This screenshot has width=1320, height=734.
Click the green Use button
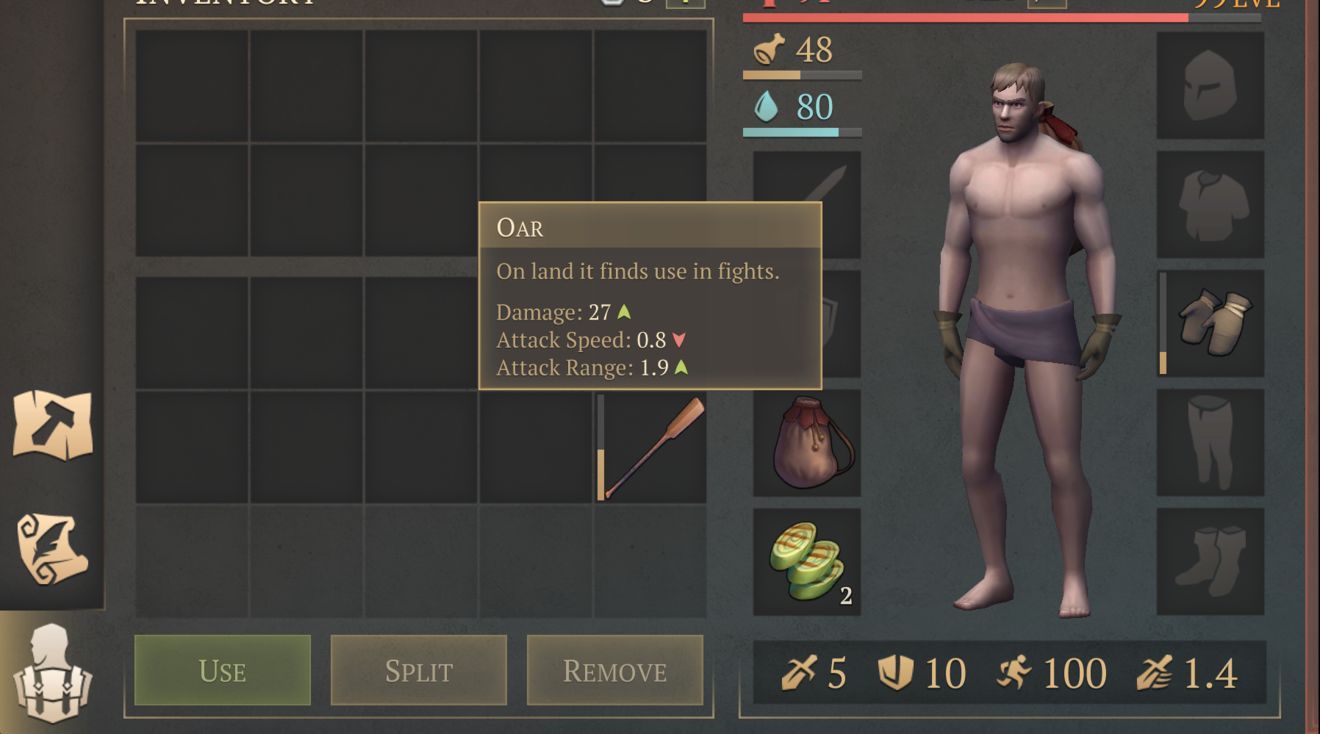(222, 670)
